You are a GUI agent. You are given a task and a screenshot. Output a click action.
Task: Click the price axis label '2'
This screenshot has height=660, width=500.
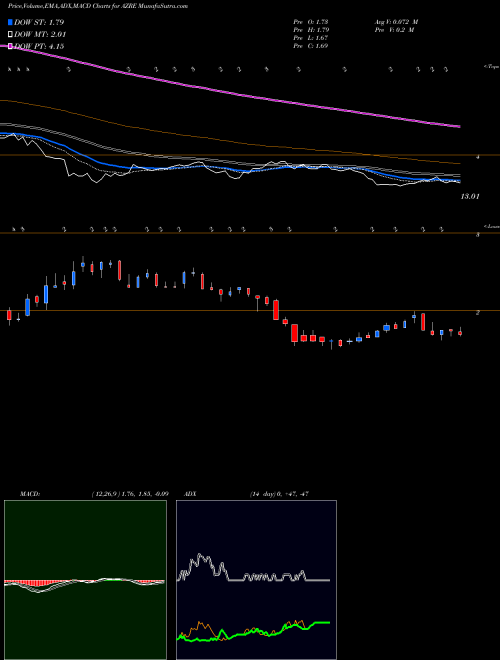tap(477, 313)
